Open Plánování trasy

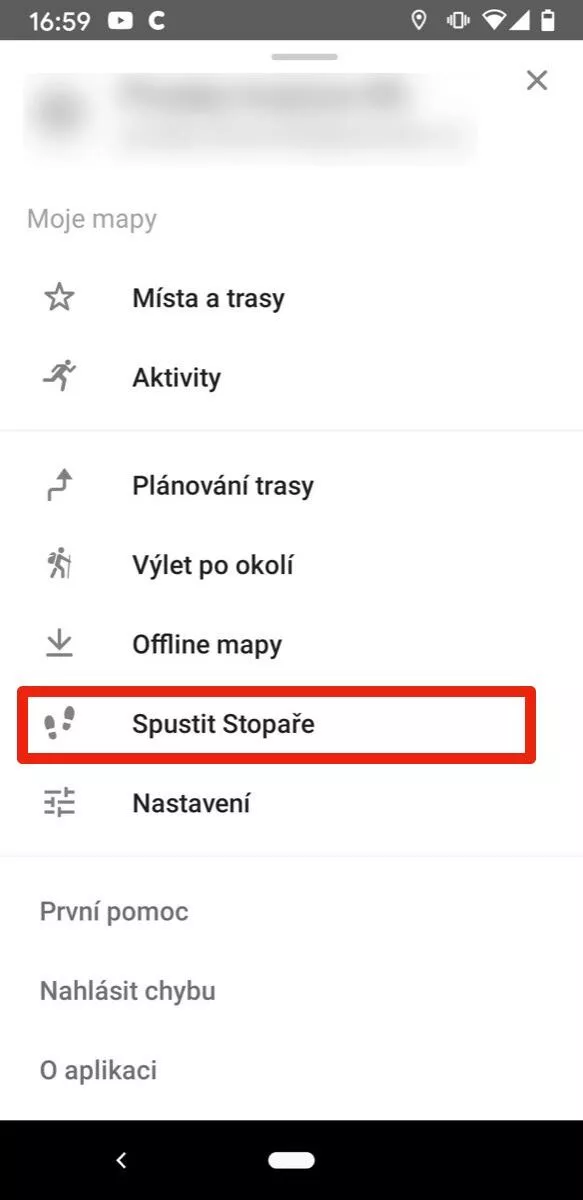pos(291,486)
